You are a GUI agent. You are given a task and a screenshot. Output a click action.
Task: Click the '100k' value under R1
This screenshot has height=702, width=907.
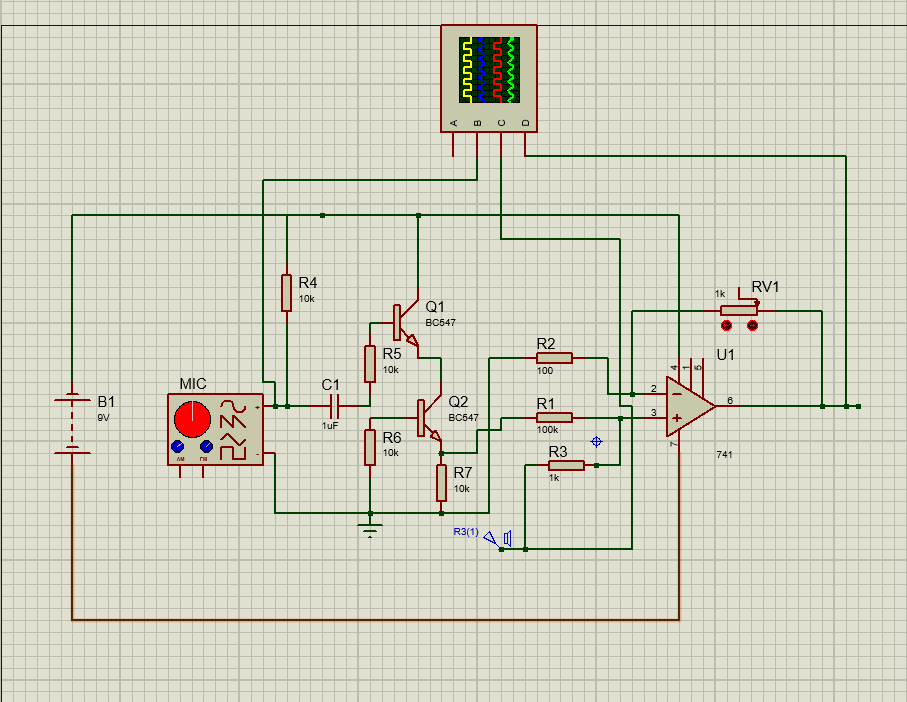point(547,430)
